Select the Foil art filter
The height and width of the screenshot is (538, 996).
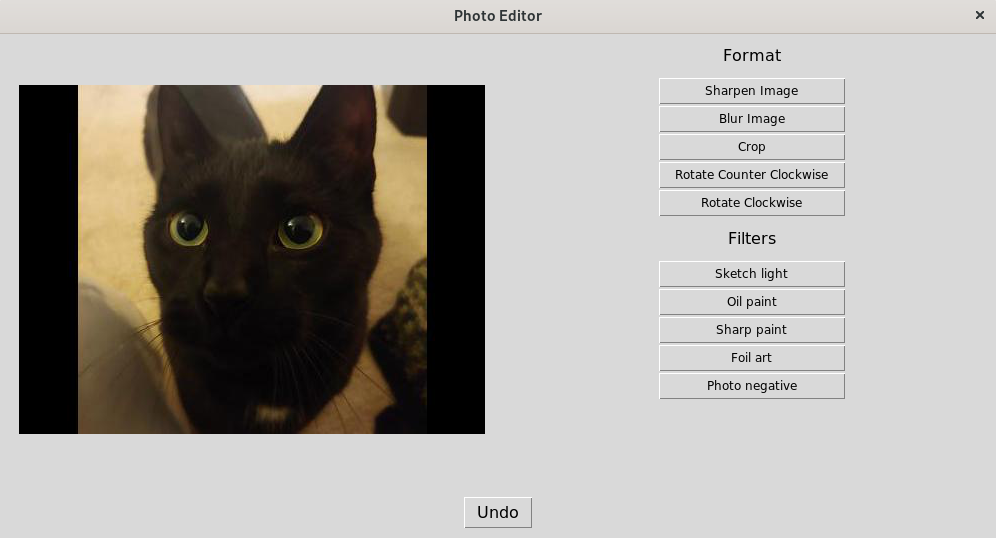coord(751,358)
